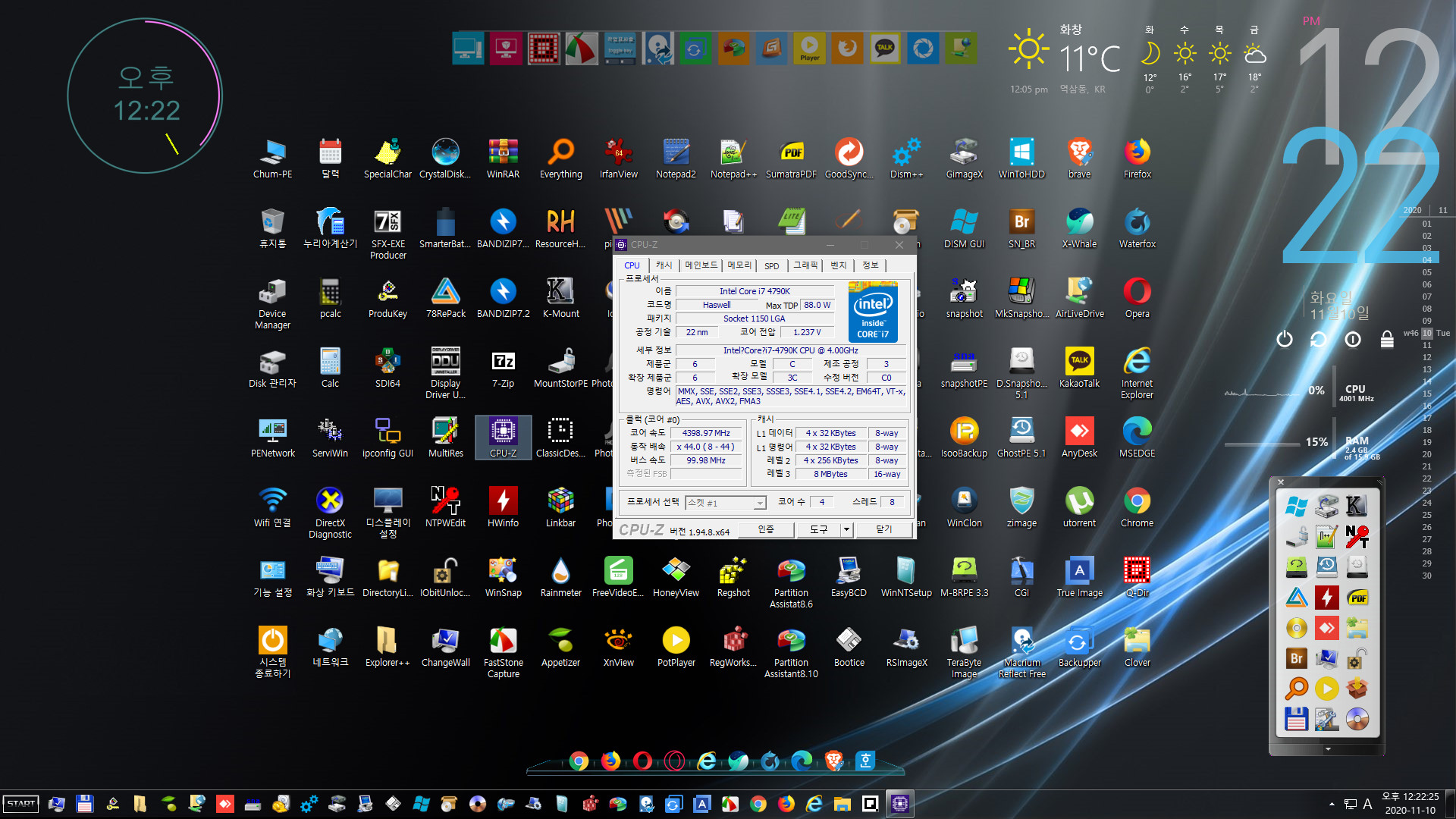Click the power icon in Rainmeter widget
Image resolution: width=1456 pixels, height=819 pixels.
(x=1284, y=339)
